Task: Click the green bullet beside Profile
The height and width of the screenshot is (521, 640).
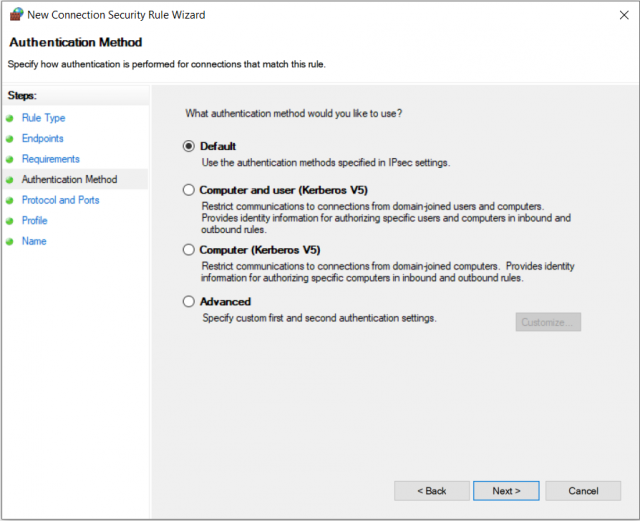Action: [10, 221]
